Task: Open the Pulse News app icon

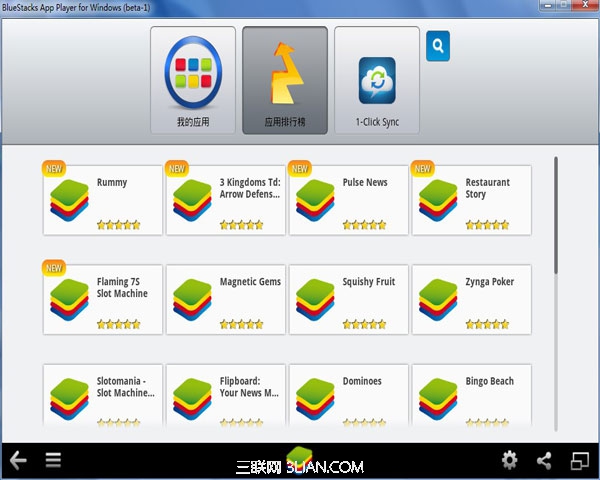Action: click(x=315, y=201)
